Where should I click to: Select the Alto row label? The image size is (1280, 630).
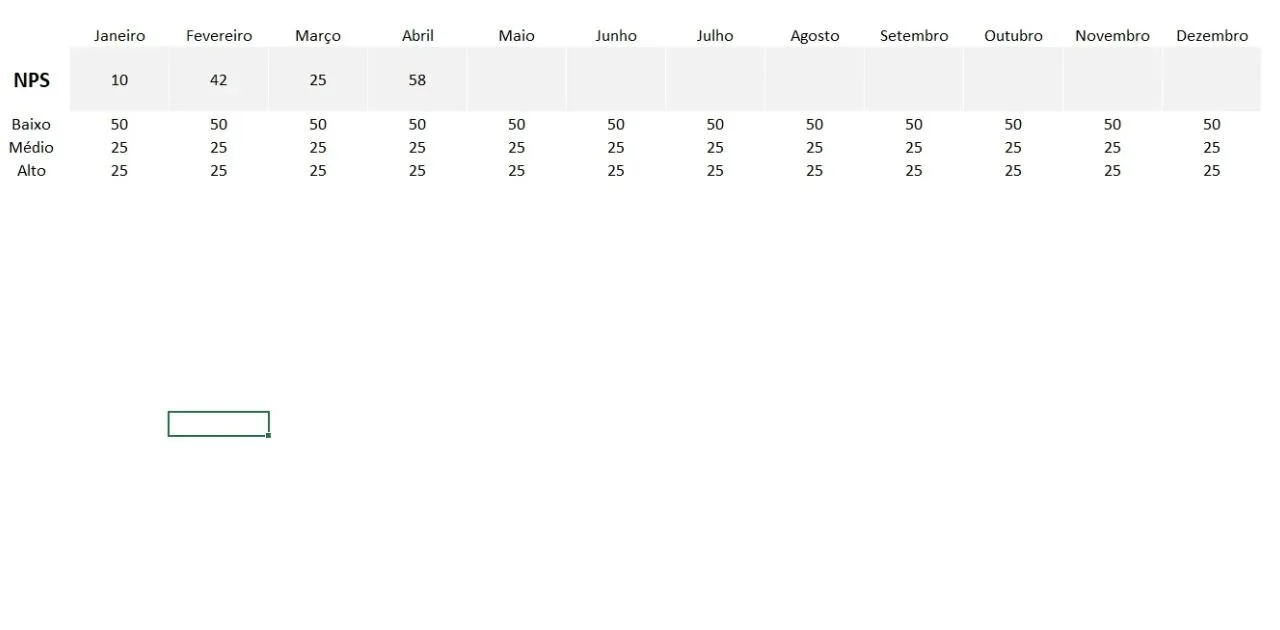coord(31,171)
